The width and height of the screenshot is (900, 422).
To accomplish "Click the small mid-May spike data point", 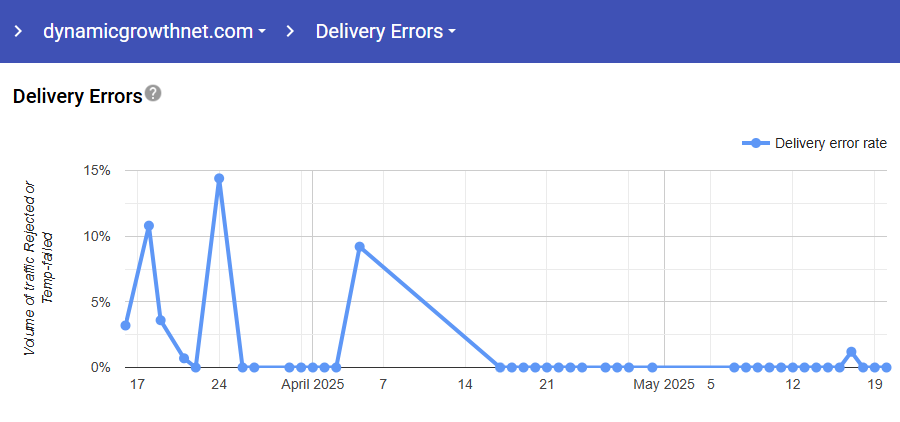I will click(x=851, y=352).
